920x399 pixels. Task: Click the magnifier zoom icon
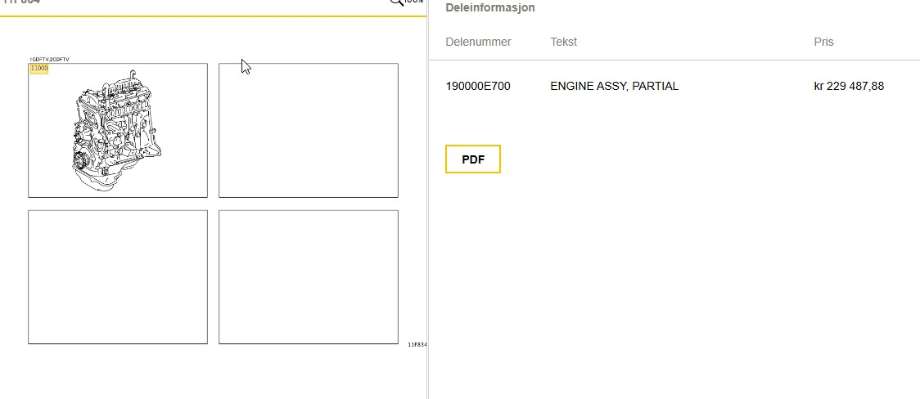(x=397, y=2)
